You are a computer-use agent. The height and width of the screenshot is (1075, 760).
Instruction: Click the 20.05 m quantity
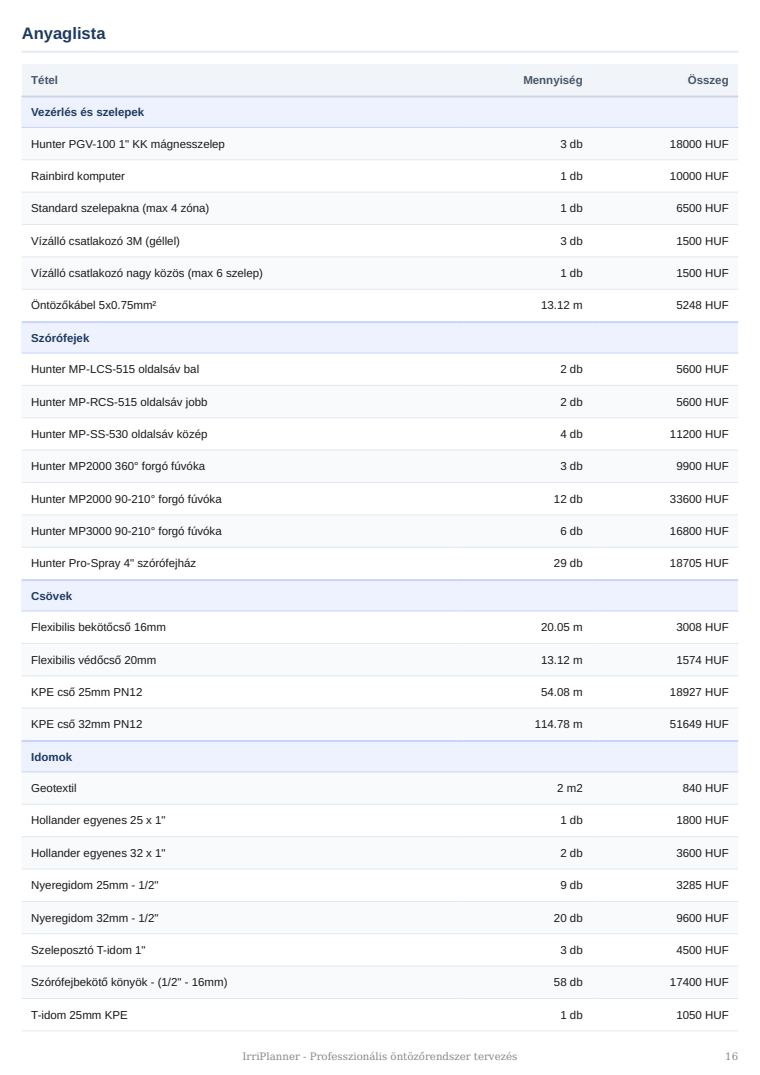[561, 627]
